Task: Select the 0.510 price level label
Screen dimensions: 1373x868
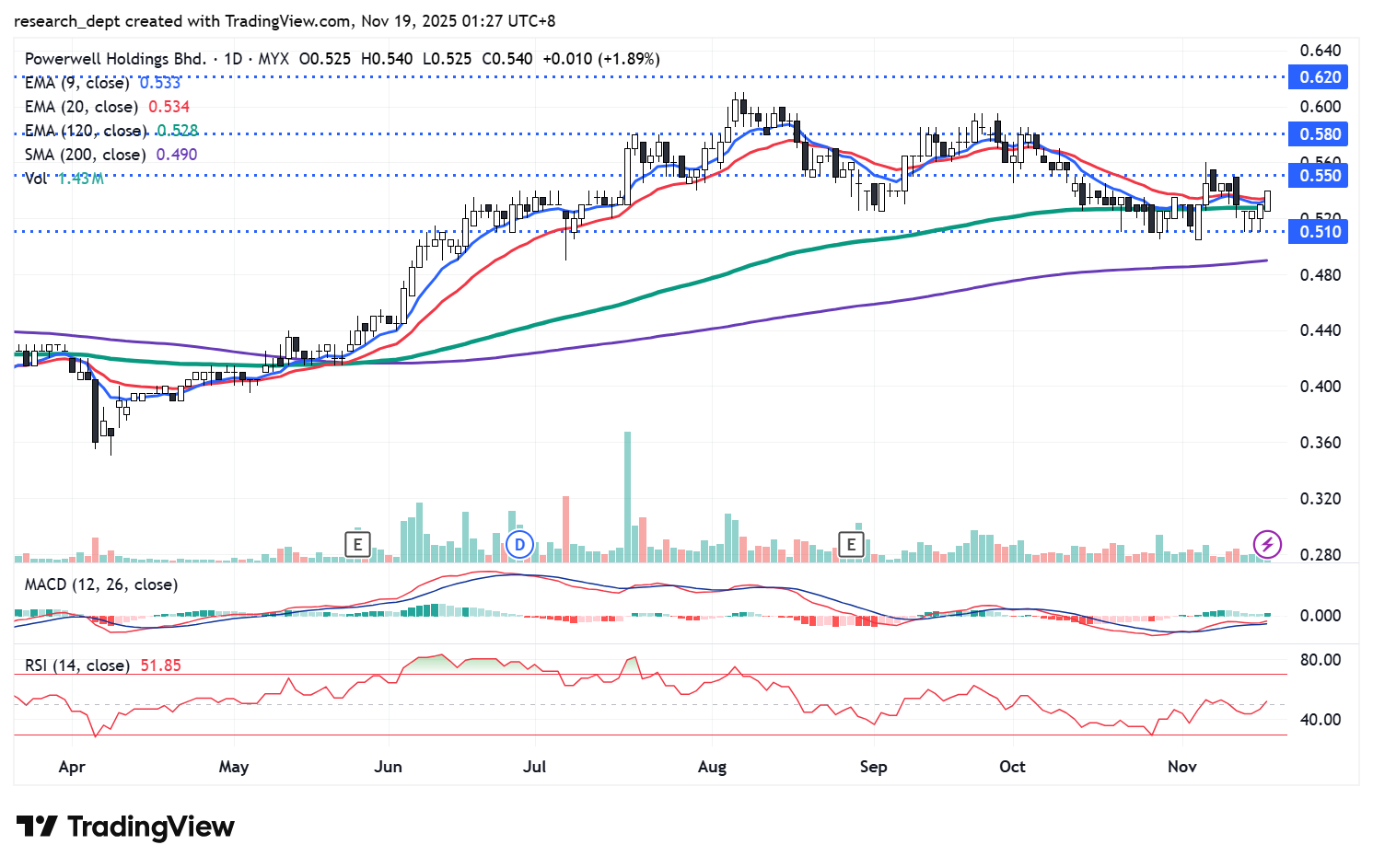Action: pos(1320,232)
